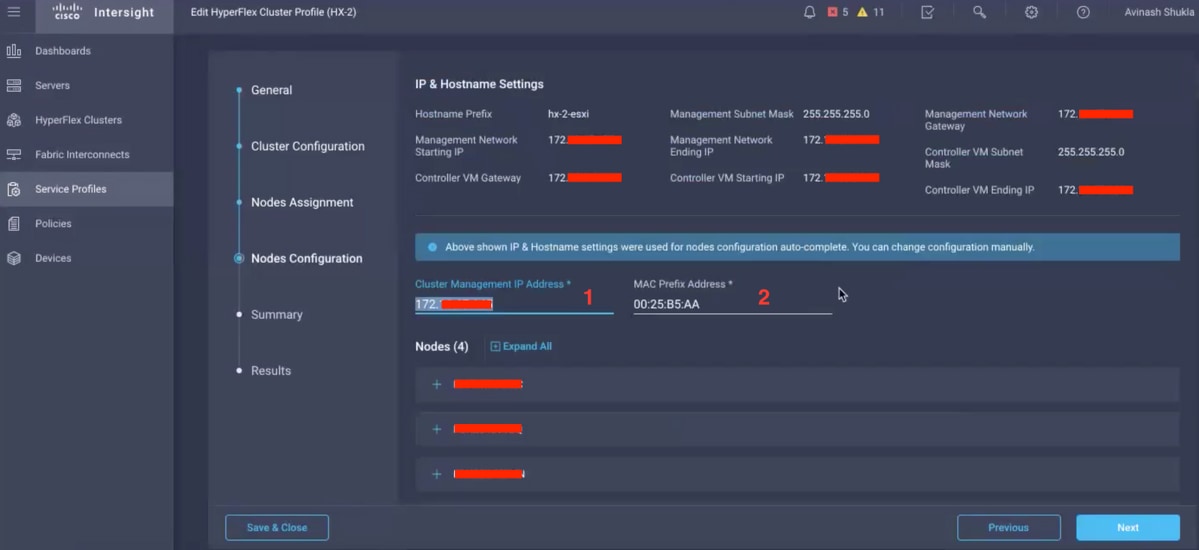This screenshot has width=1199, height=550.
Task: Click the info icon in the blue banner
Action: tap(433, 247)
